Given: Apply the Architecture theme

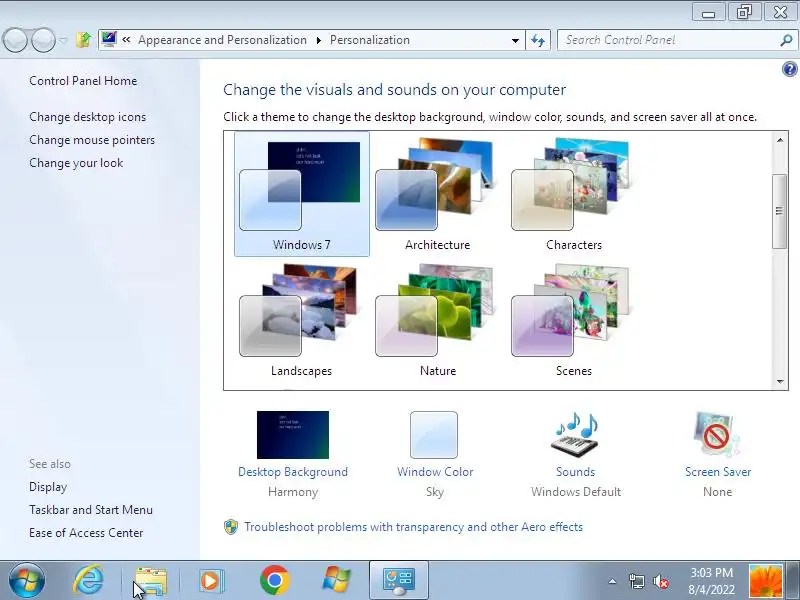Looking at the screenshot, I should [x=437, y=194].
